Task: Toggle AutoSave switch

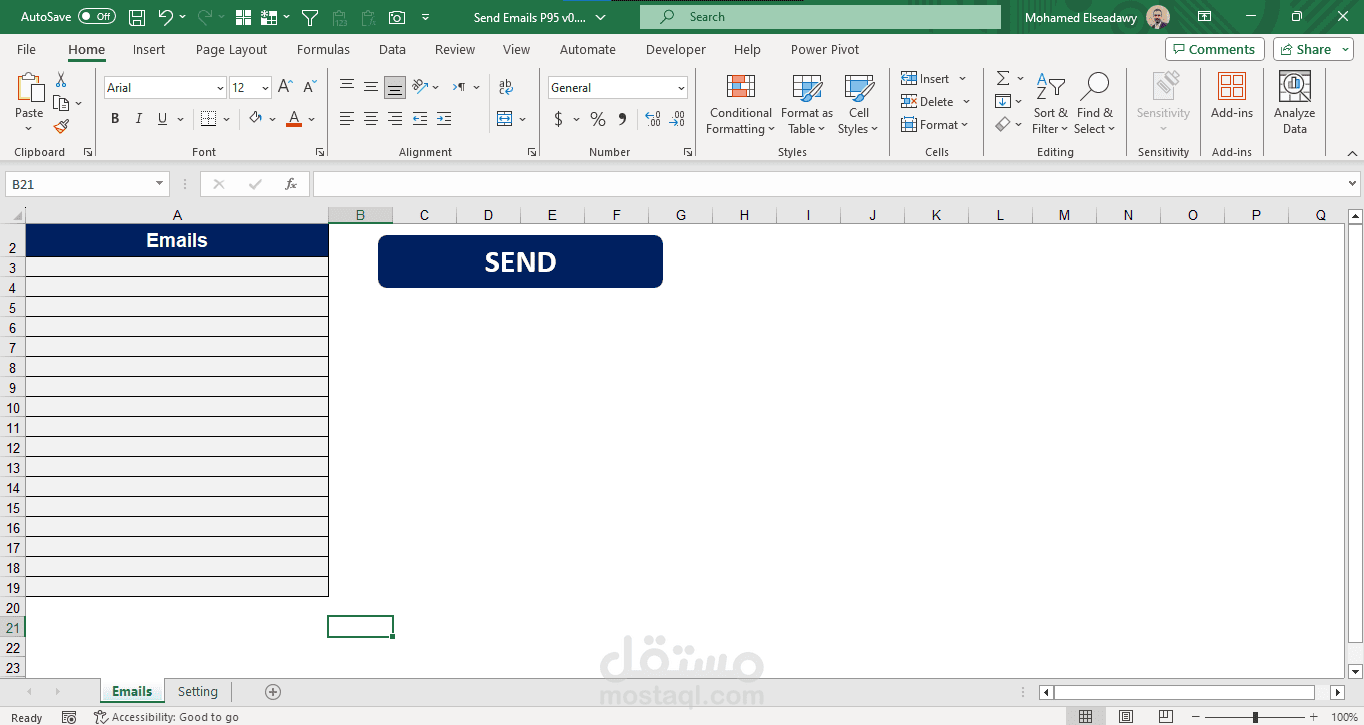Action: tap(97, 17)
